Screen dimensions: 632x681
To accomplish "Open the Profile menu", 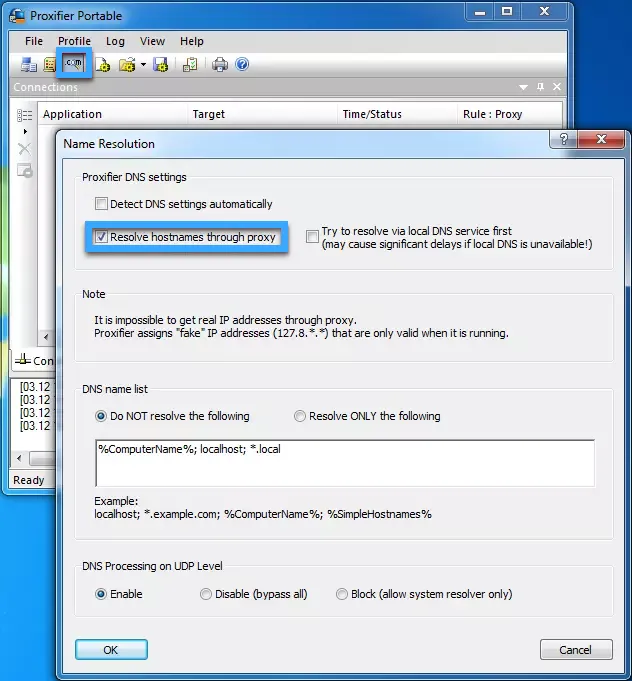I will click(74, 41).
